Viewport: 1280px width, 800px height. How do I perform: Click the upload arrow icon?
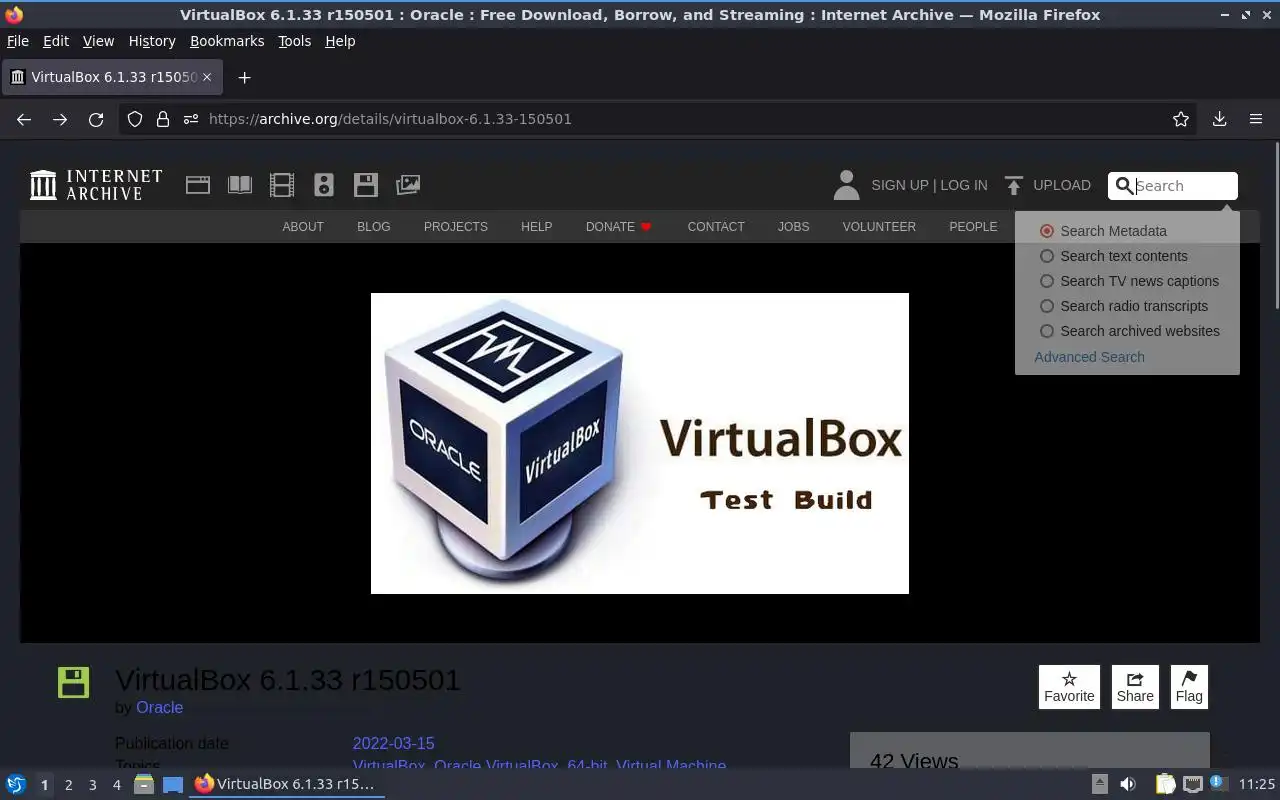(x=1014, y=185)
